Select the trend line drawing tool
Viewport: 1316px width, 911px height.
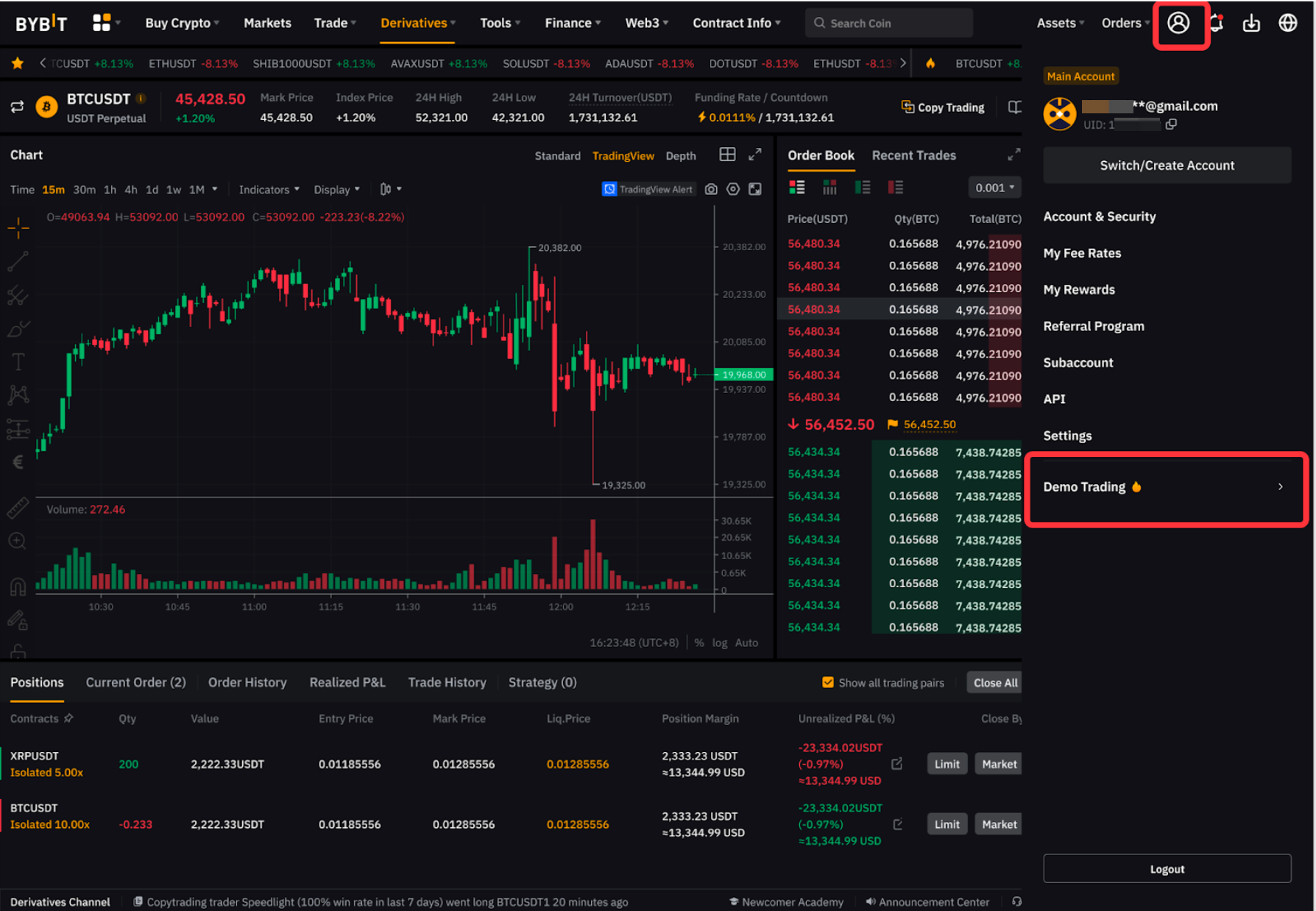18,261
